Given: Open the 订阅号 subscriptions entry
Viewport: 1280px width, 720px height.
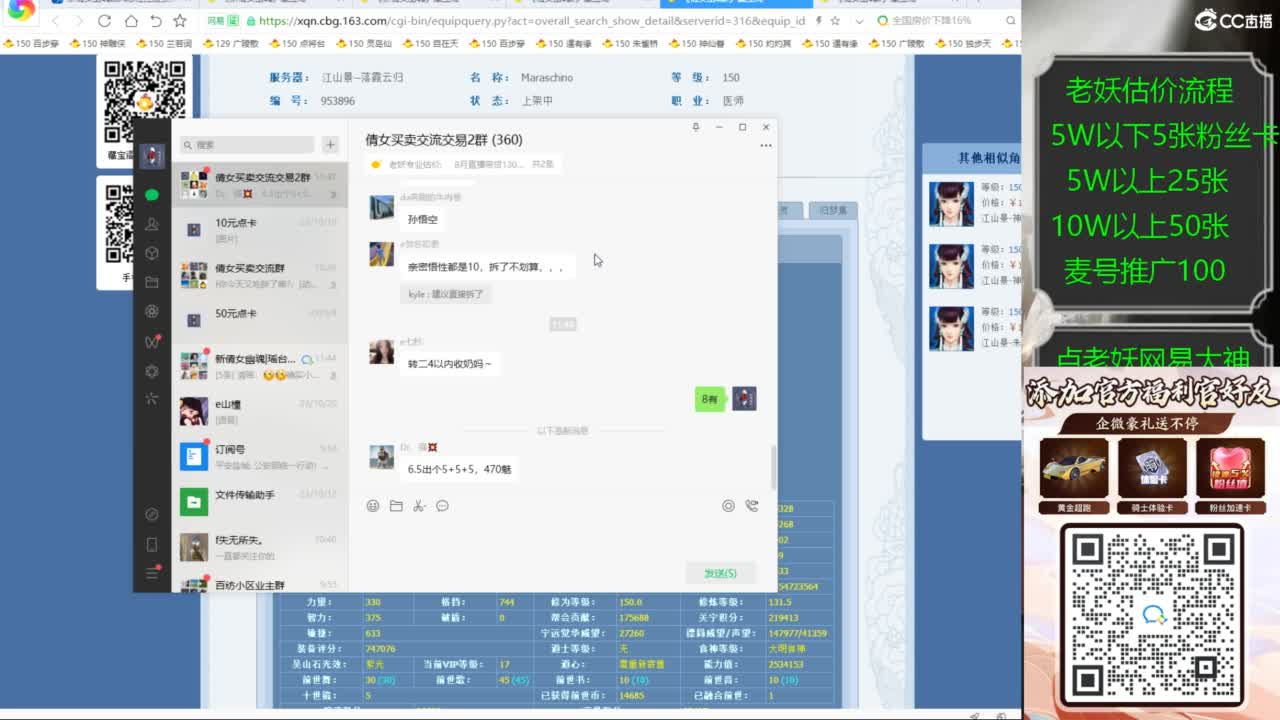Looking at the screenshot, I should point(260,456).
